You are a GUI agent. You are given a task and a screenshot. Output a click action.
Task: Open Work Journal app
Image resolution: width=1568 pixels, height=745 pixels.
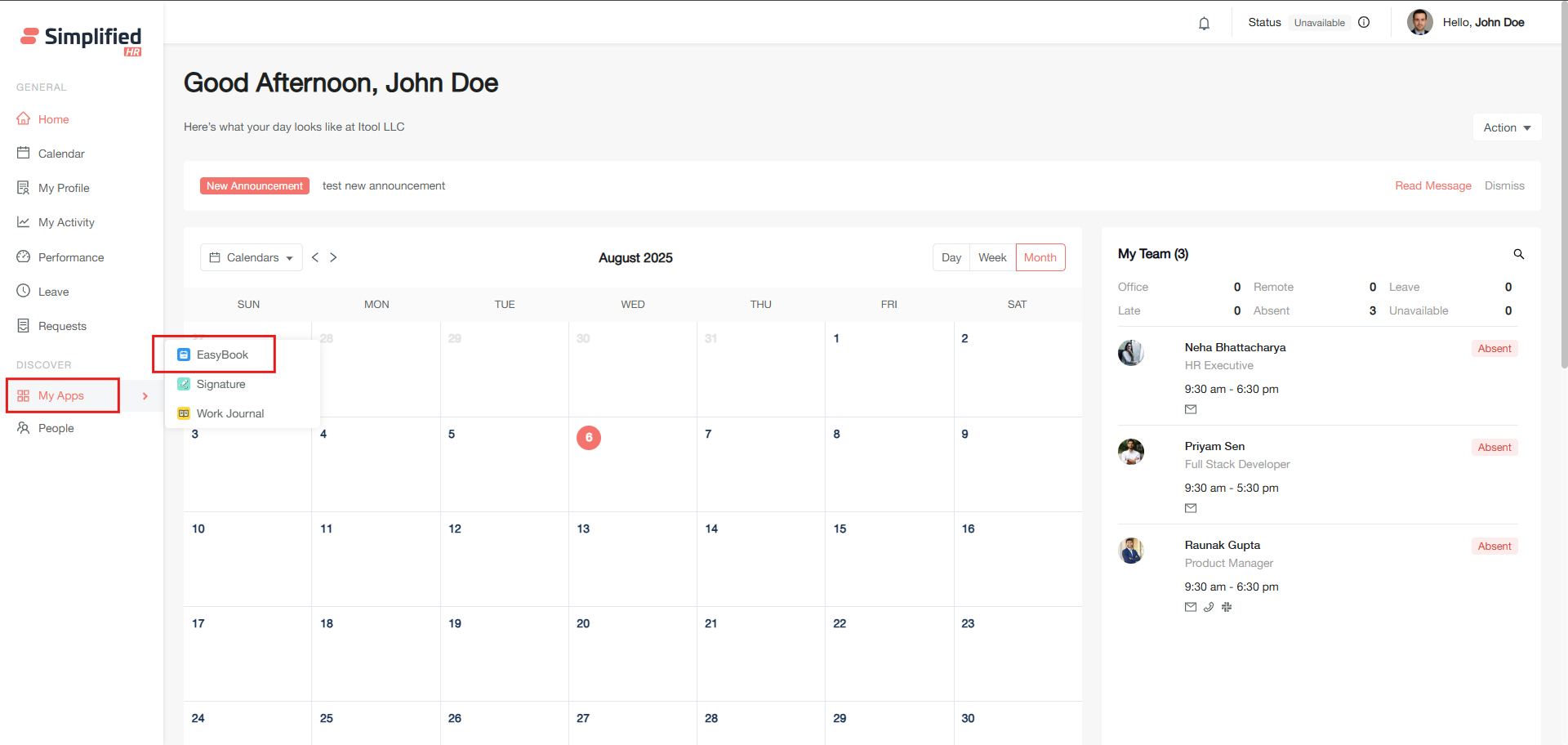click(229, 413)
